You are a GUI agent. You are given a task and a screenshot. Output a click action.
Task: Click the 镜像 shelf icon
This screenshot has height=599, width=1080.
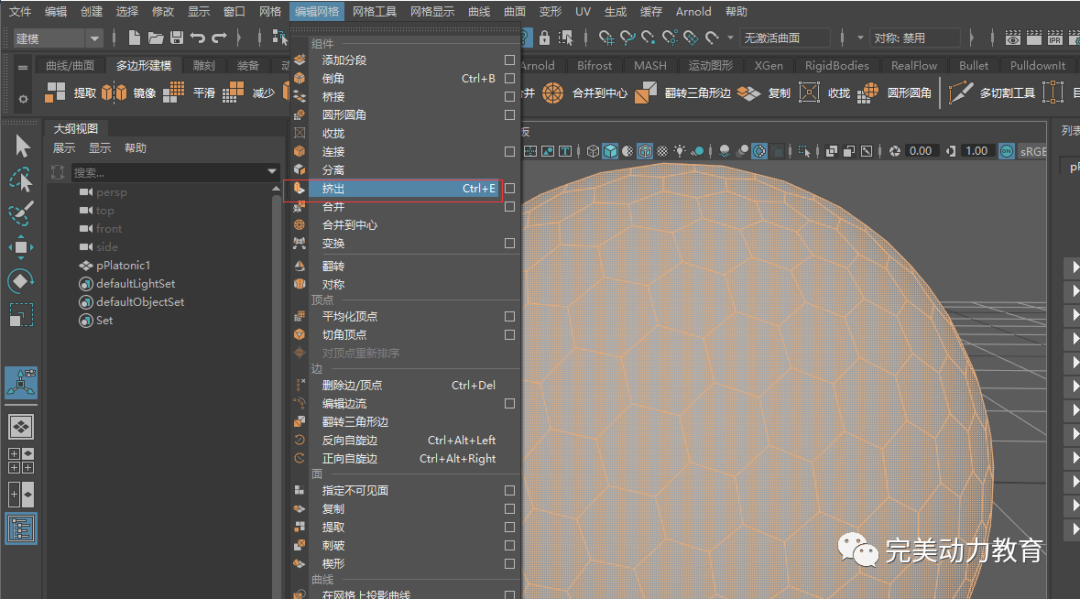click(x=114, y=92)
